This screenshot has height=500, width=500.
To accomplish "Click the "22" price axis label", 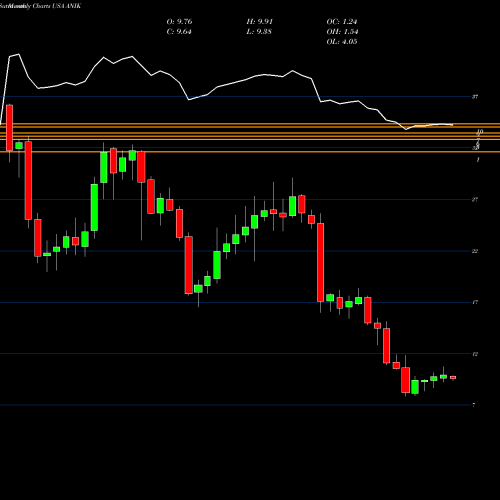I will (x=475, y=251).
